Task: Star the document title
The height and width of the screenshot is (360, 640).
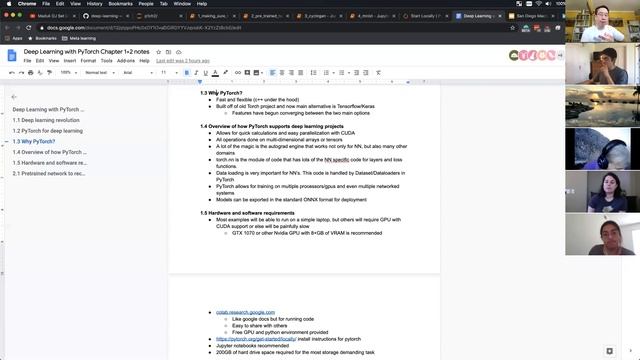Action: coord(158,52)
